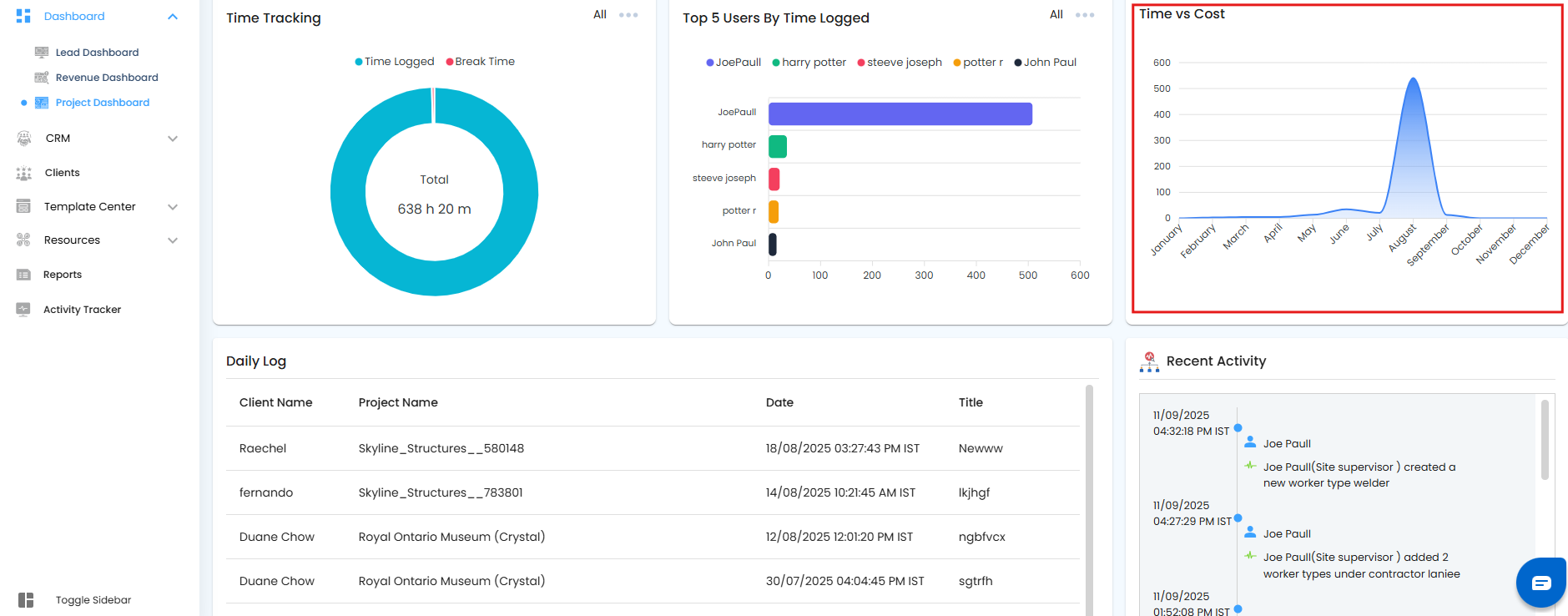Viewport: 1568px width, 616px height.
Task: Toggle steeve joseph legend series
Action: click(x=900, y=63)
